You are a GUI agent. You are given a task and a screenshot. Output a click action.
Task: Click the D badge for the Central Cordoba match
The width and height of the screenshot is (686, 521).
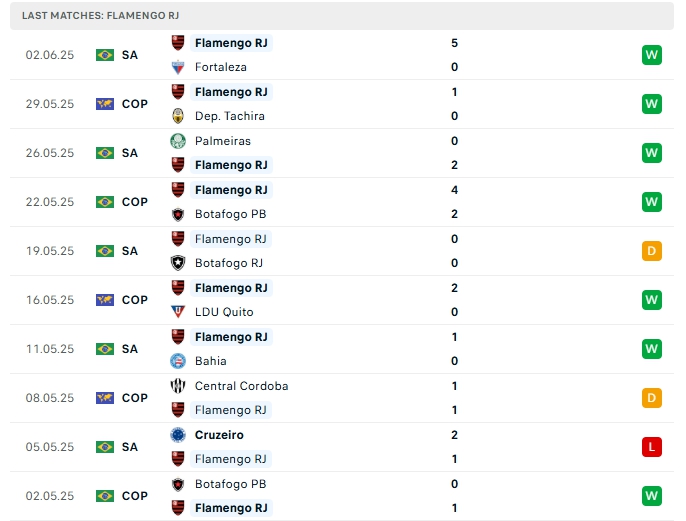pos(652,398)
